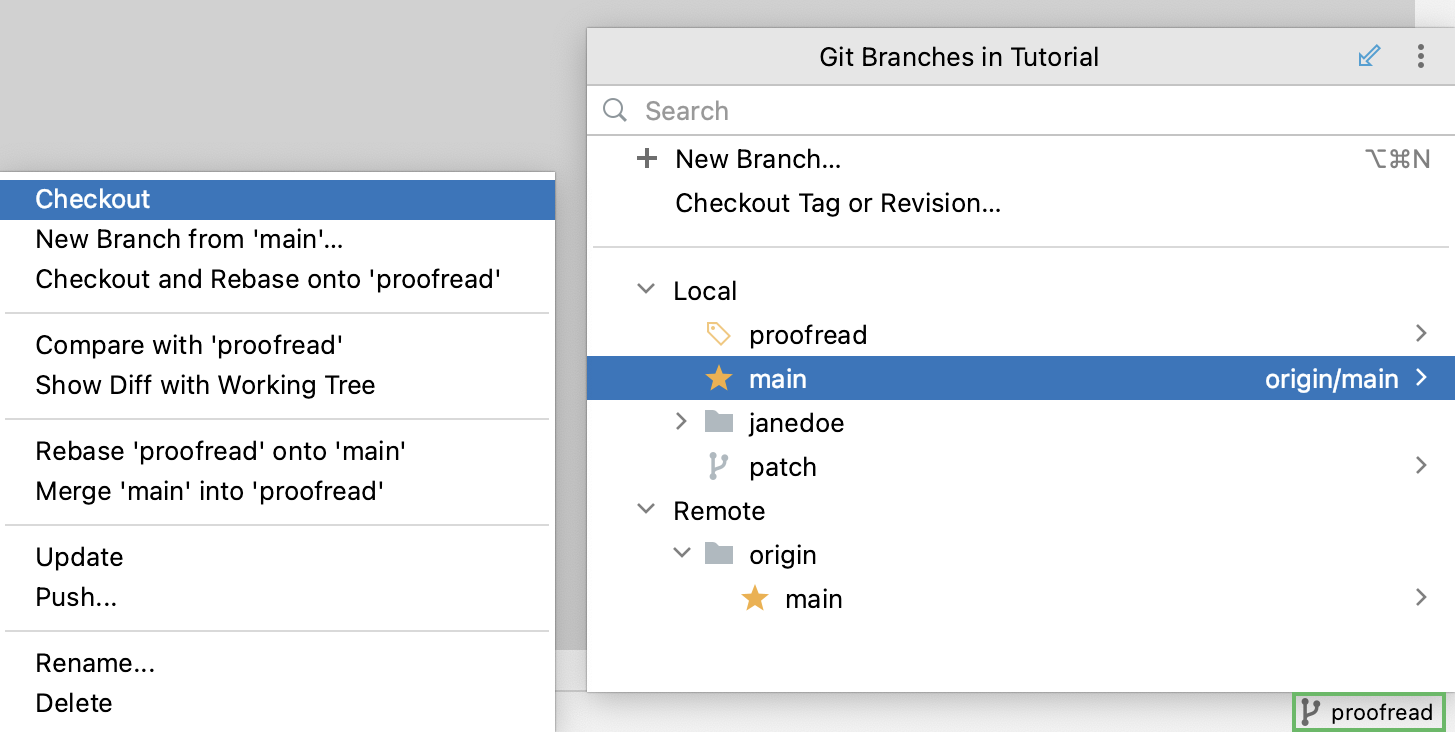Click Checkout Tag or Revision...
The width and height of the screenshot is (1456, 732).
(838, 203)
